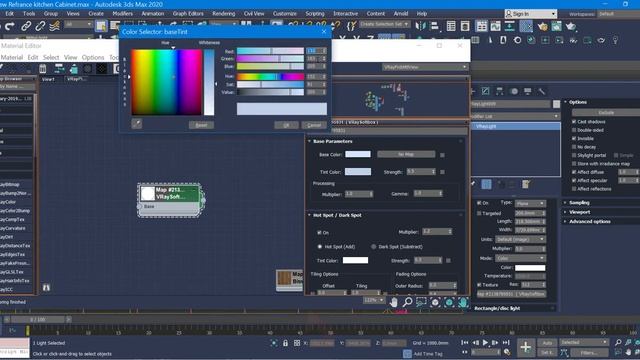Click the Mirror tool icon
The width and height of the screenshot is (640, 360).
[420, 27]
